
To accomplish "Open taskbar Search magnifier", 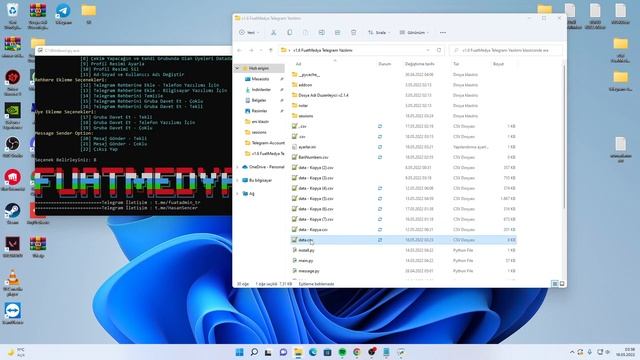I will click(x=254, y=352).
